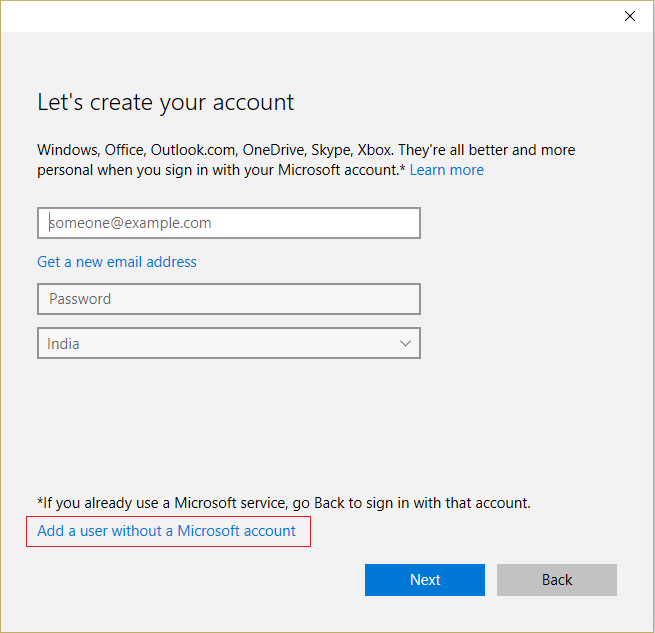Viewport: 655px width, 633px height.
Task: Click the someone@example.com email field
Action: coord(228,223)
